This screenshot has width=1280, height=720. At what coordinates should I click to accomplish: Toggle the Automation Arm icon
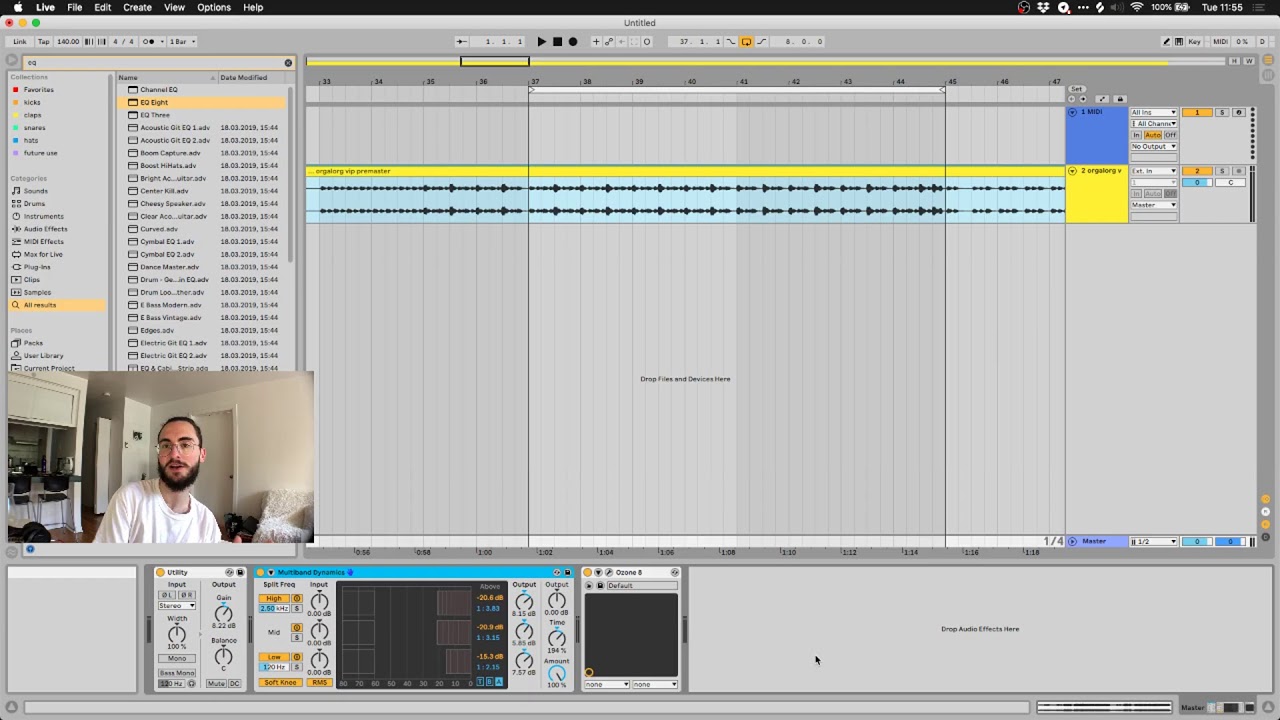point(609,41)
